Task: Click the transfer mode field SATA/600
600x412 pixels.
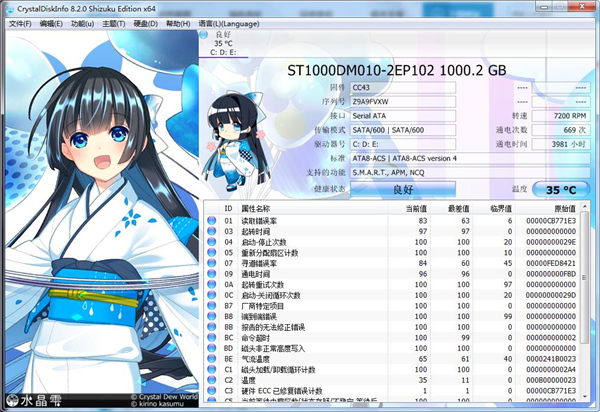Action: pos(403,130)
